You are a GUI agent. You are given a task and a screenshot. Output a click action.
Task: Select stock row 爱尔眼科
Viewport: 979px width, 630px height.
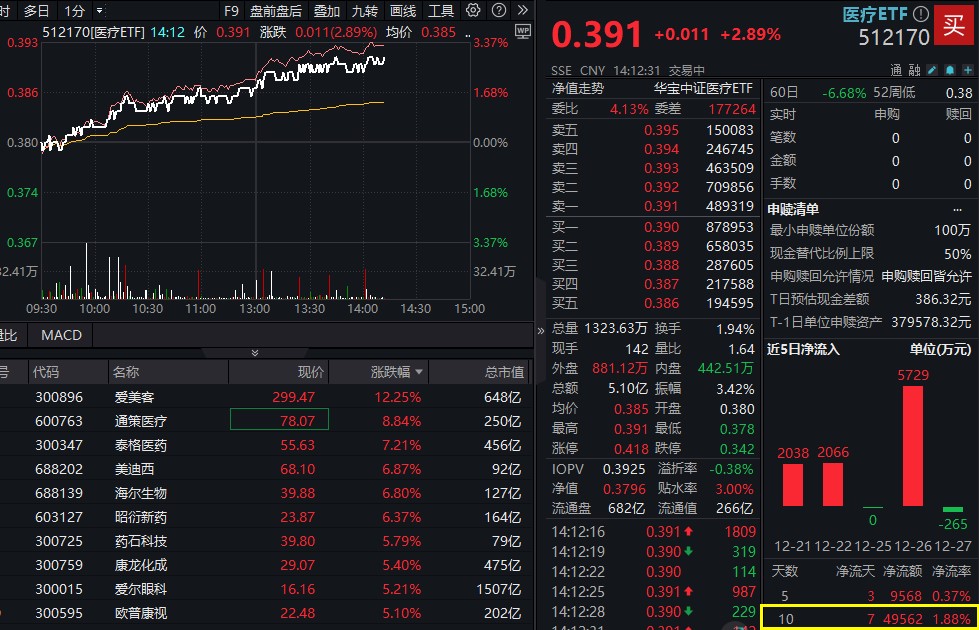point(267,589)
